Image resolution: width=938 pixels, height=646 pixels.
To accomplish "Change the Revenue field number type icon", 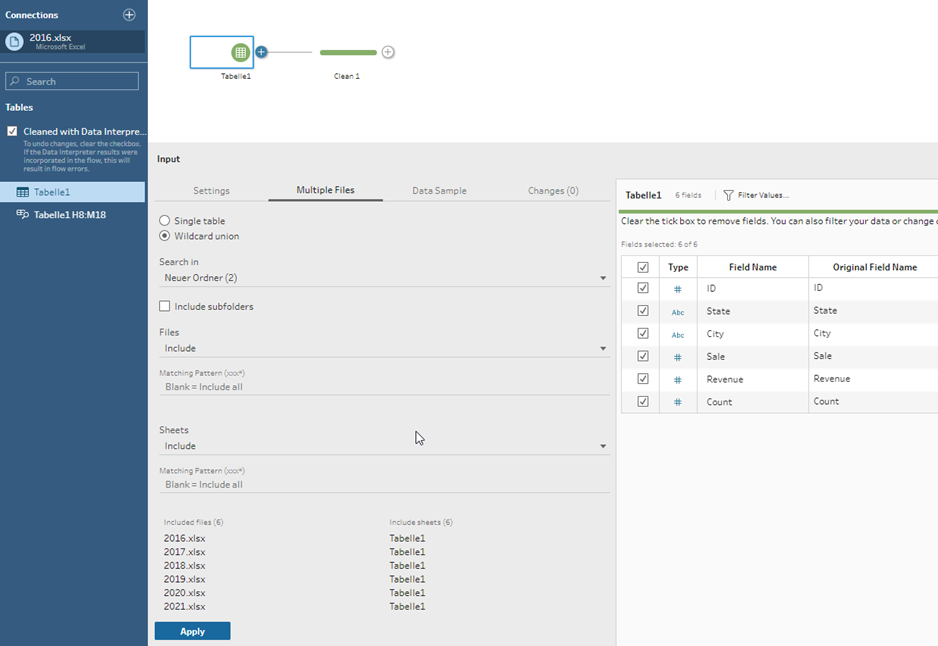I will click(678, 380).
